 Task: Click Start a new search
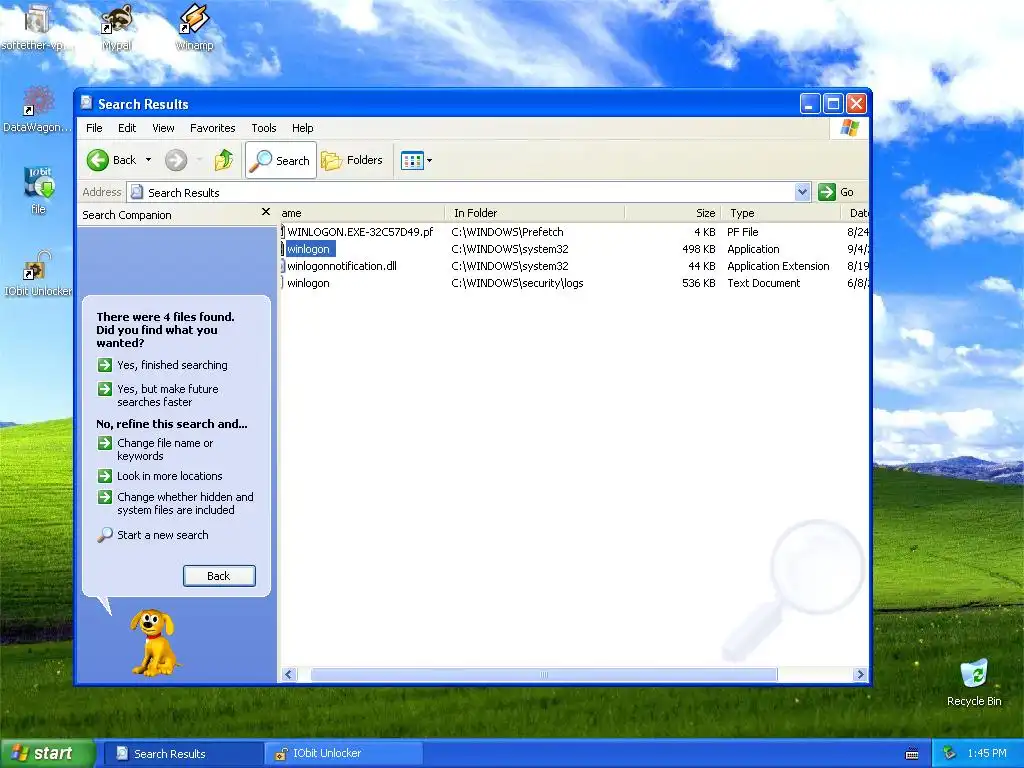153,535
